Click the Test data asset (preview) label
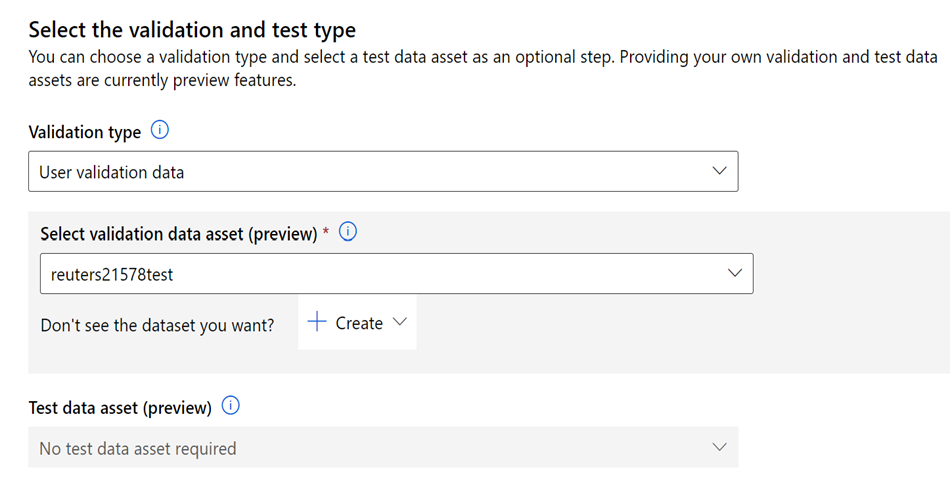Viewport: 950px width, 478px height. click(x=120, y=408)
